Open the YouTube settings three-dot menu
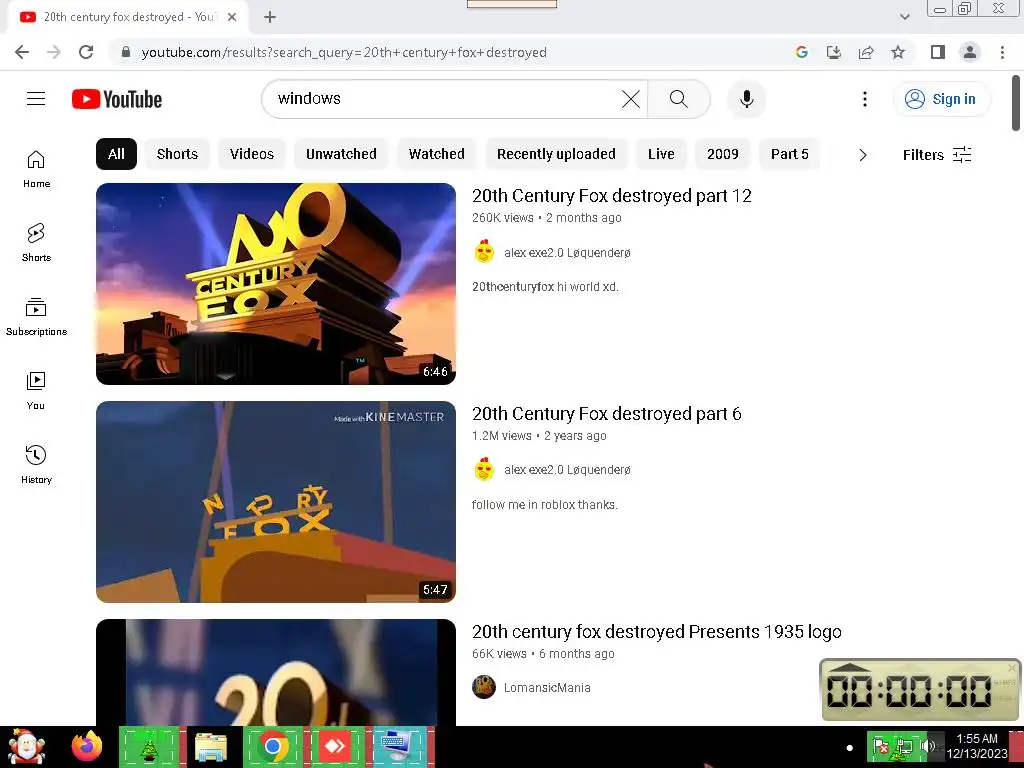Viewport: 1024px width, 768px height. pyautogui.click(x=865, y=99)
